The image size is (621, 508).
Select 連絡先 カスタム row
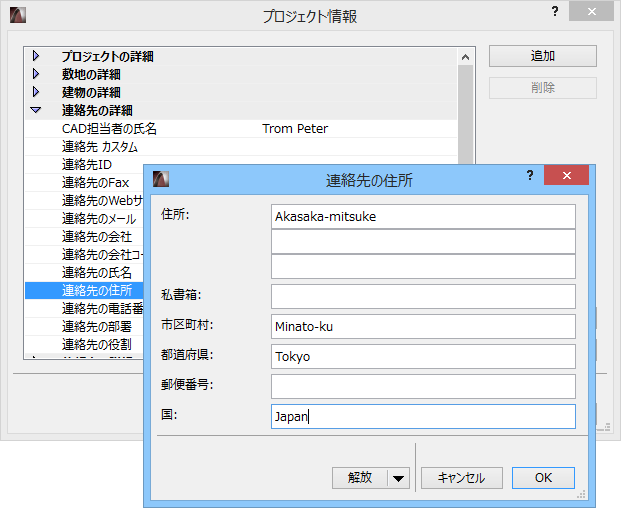(241, 147)
